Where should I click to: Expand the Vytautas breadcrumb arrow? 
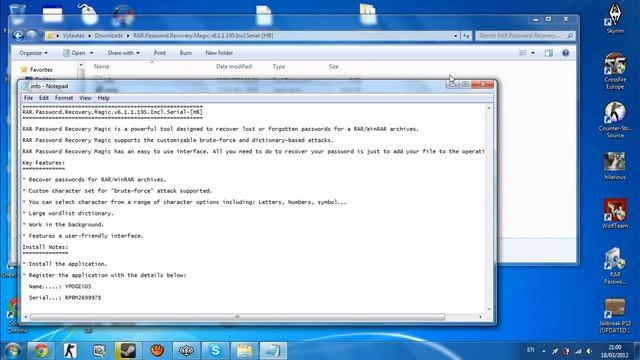coord(89,36)
